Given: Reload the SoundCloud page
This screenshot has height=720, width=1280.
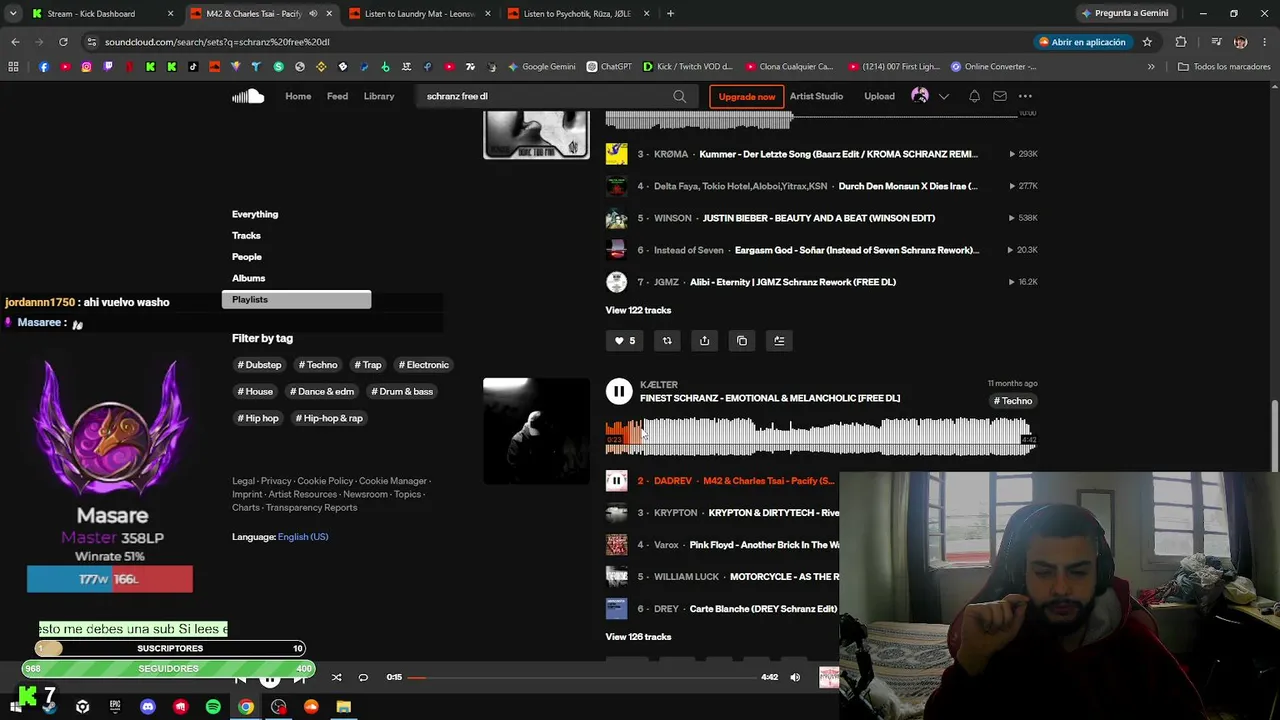Looking at the screenshot, I should 63,42.
